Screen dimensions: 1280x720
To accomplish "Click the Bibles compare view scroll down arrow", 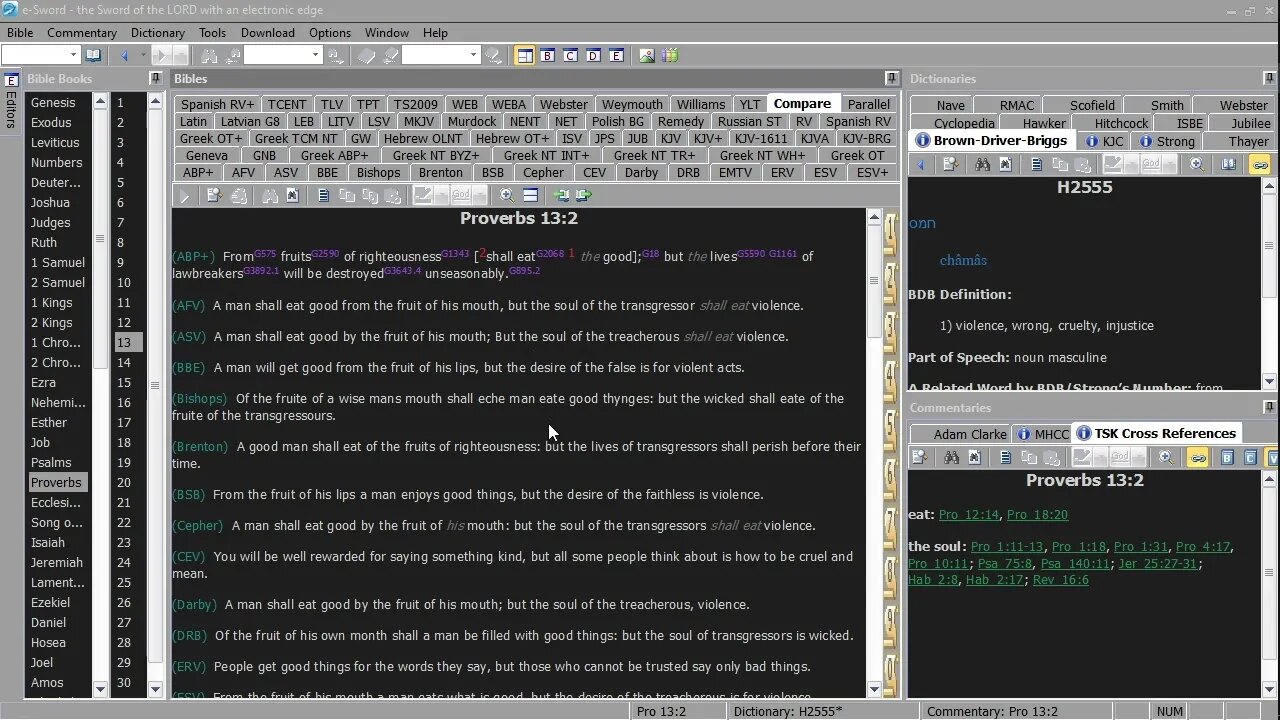I will point(875,689).
